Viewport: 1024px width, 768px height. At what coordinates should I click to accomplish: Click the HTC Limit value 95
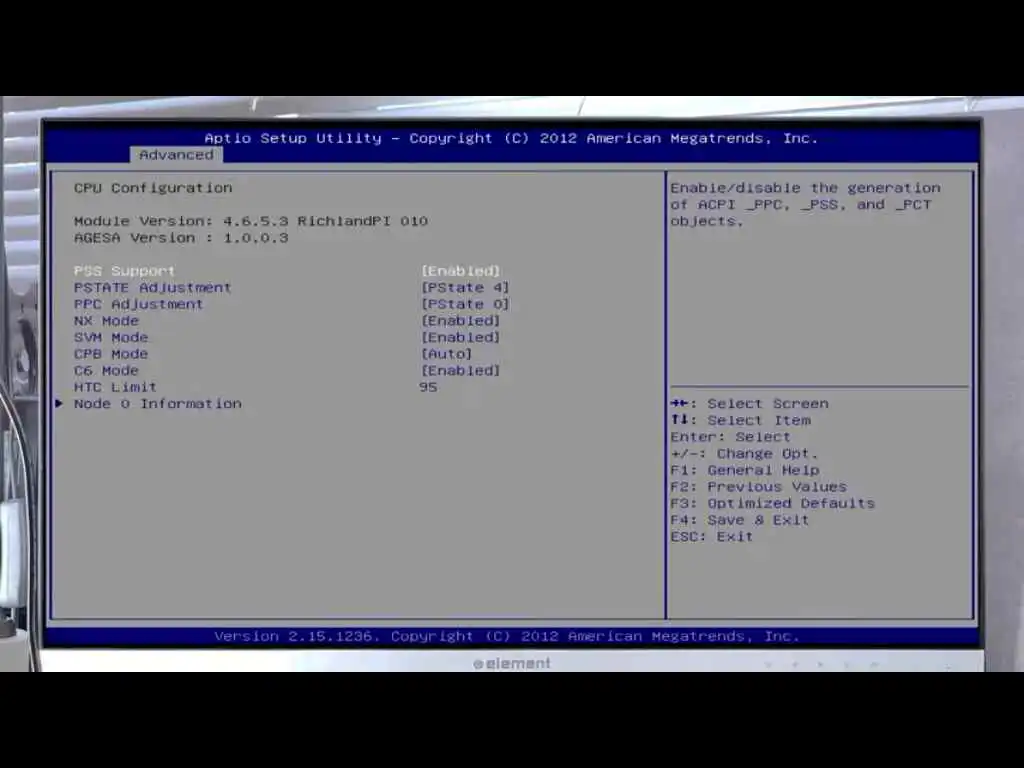pyautogui.click(x=428, y=387)
